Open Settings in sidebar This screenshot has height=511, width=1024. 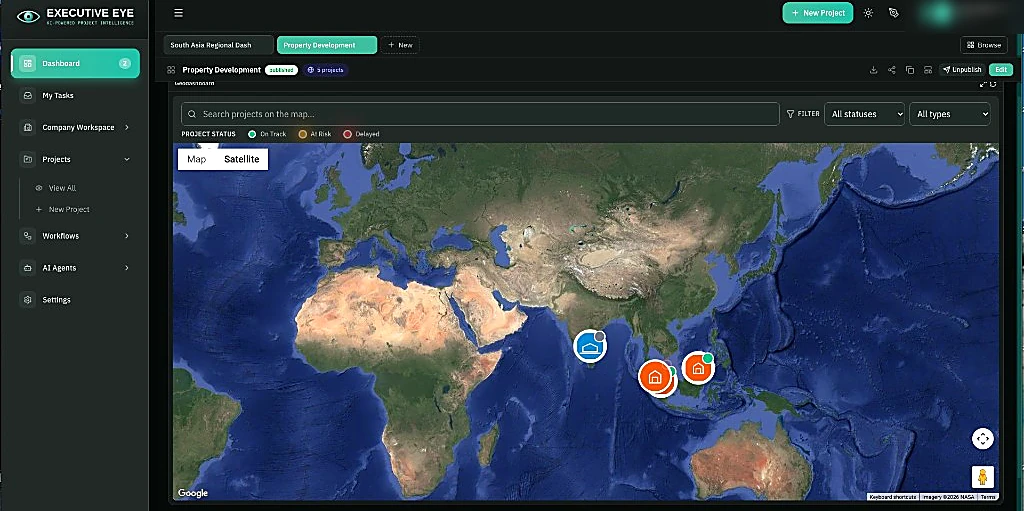56,300
